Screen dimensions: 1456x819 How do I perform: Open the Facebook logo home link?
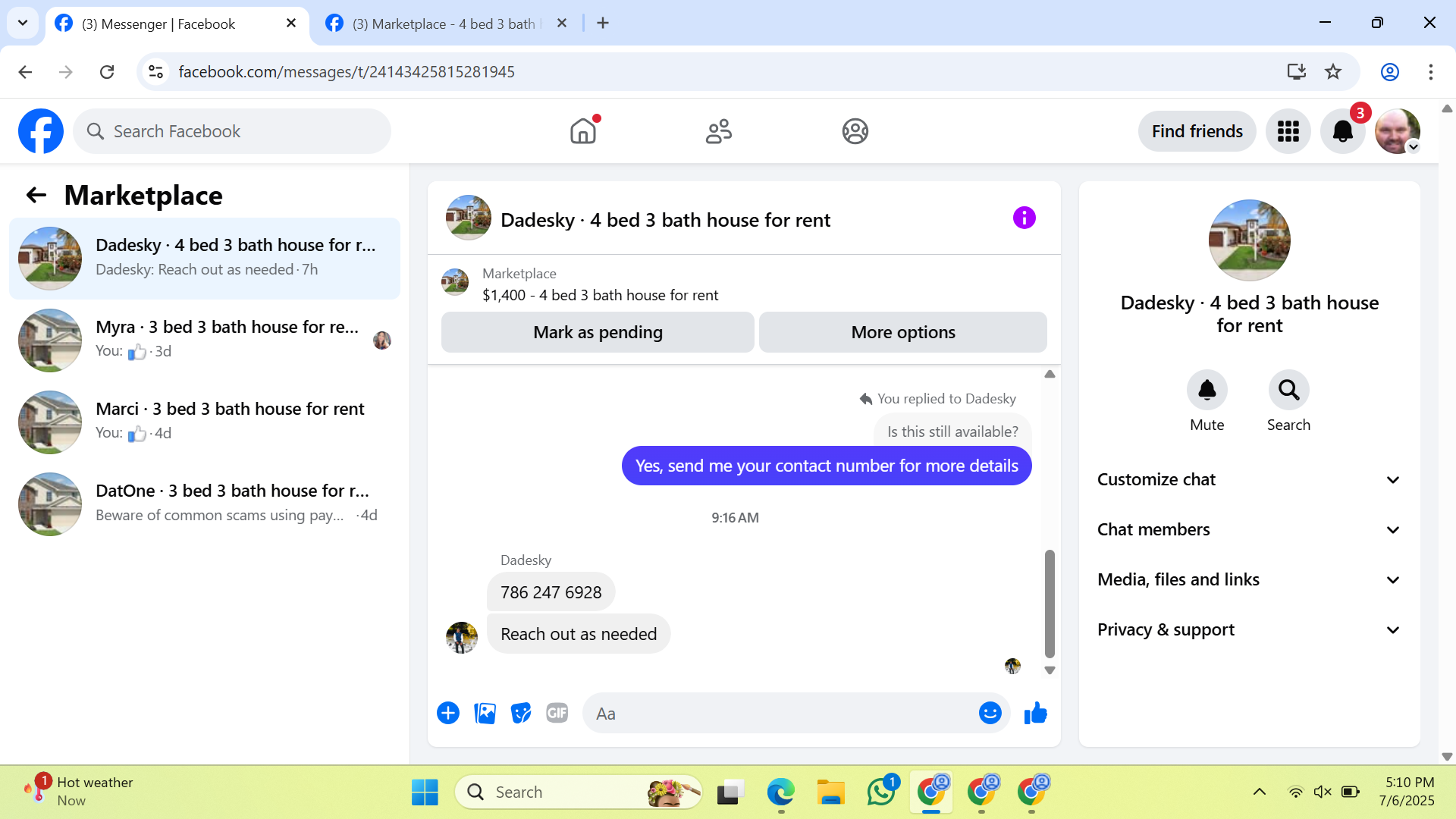click(x=41, y=131)
